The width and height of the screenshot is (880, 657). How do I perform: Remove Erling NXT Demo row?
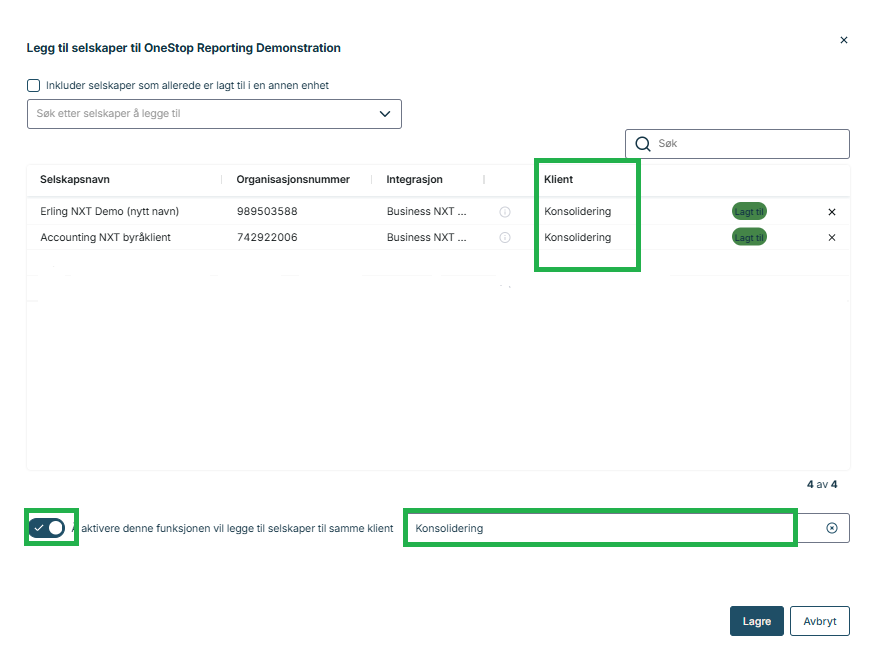pos(831,212)
